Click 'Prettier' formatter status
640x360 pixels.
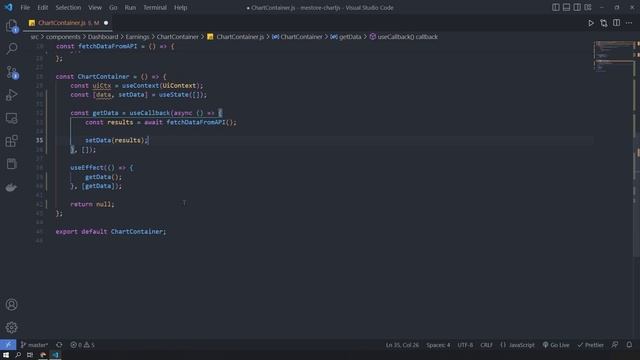click(x=591, y=345)
